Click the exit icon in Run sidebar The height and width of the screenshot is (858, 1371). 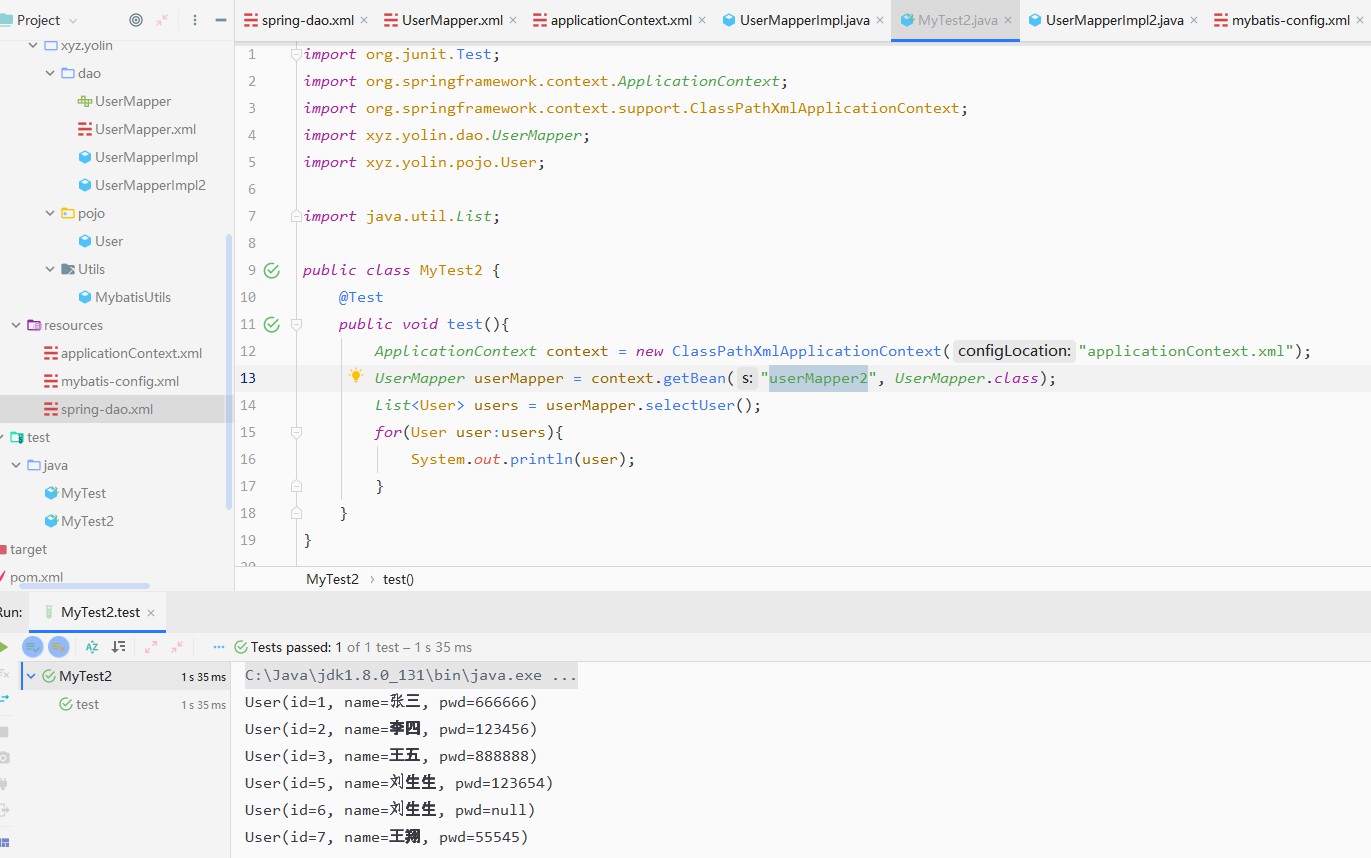click(x=4, y=810)
